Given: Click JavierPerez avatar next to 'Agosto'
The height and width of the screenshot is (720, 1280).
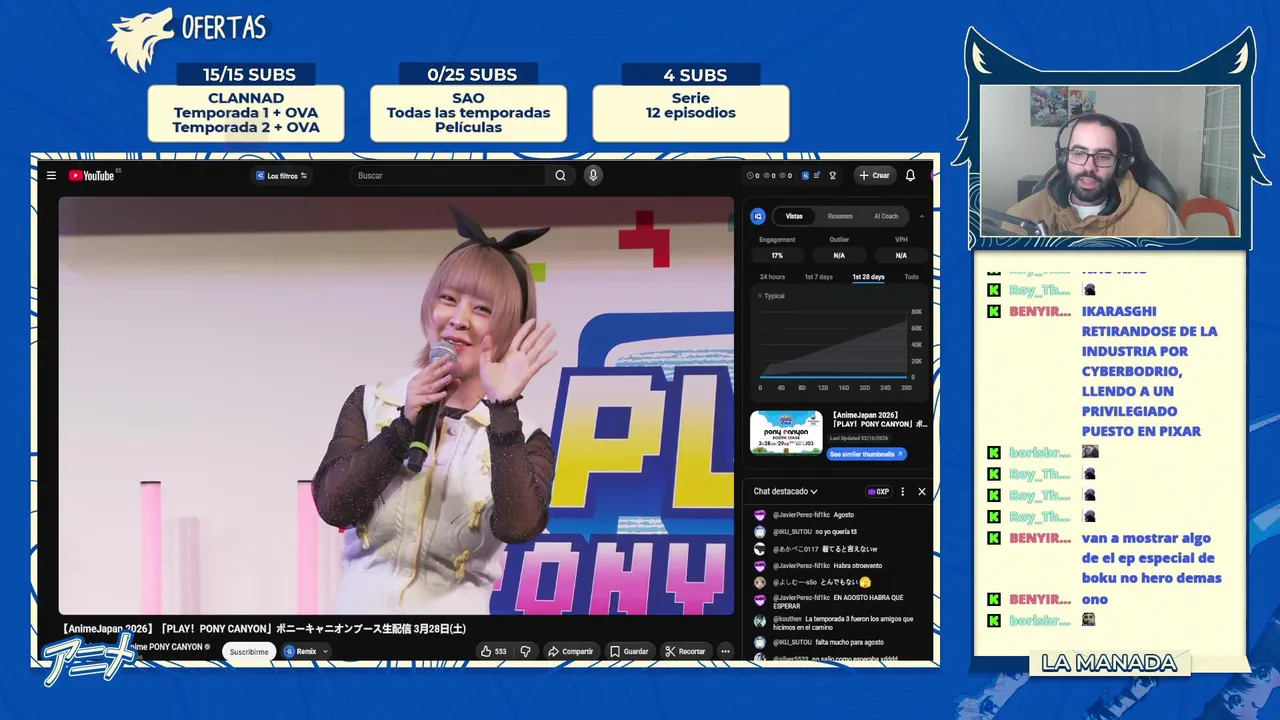Looking at the screenshot, I should coord(760,515).
